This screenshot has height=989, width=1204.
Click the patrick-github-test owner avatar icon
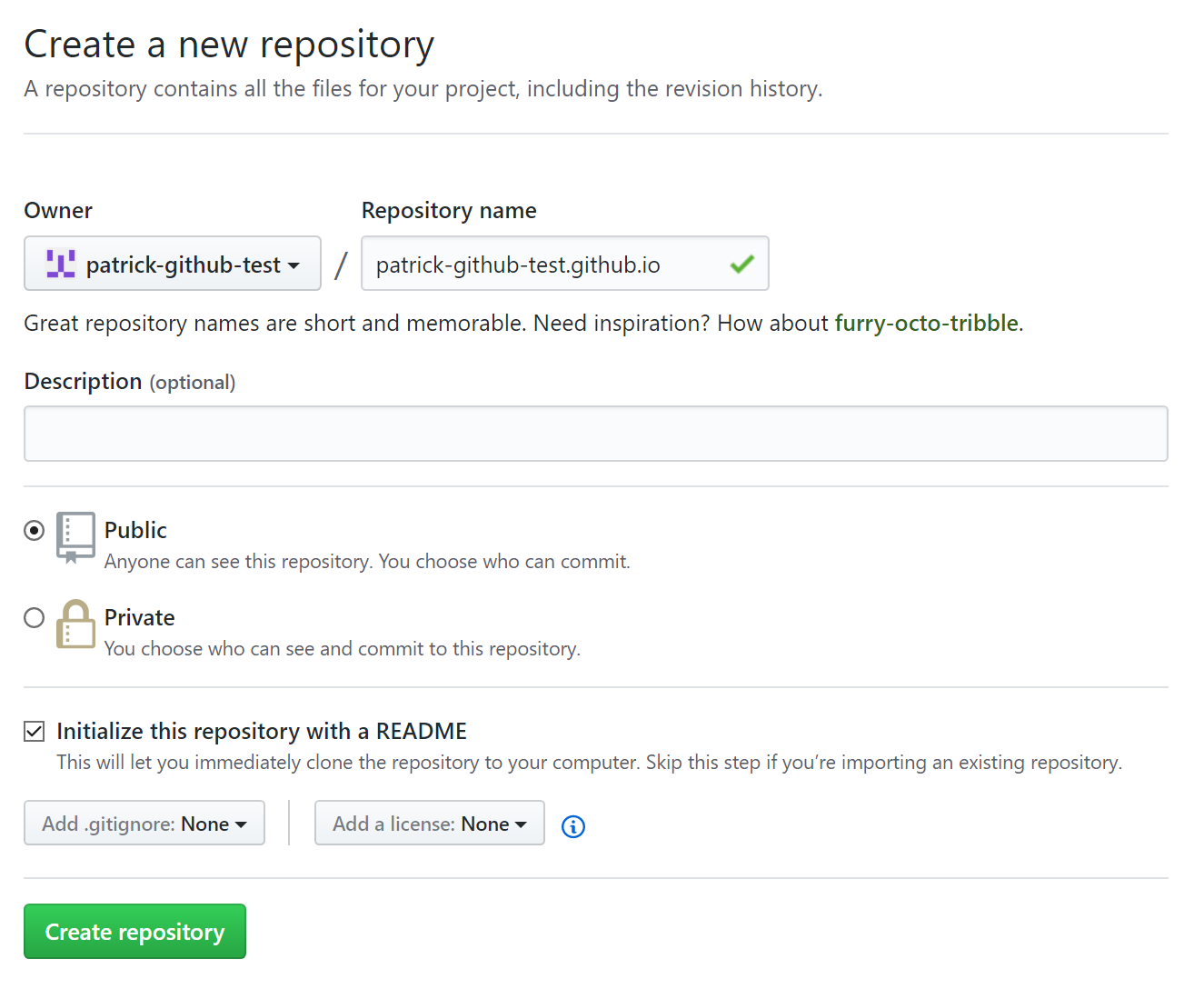pos(61,264)
